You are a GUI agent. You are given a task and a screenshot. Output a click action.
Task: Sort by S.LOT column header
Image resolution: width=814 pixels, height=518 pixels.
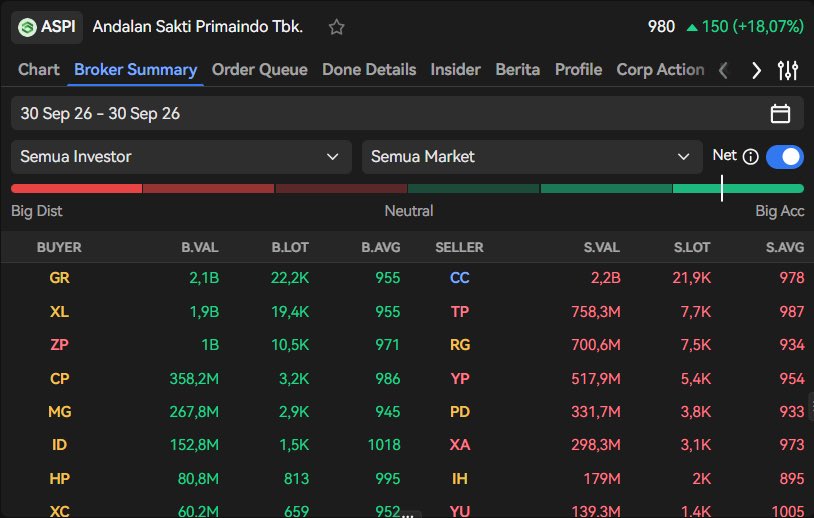coord(692,248)
